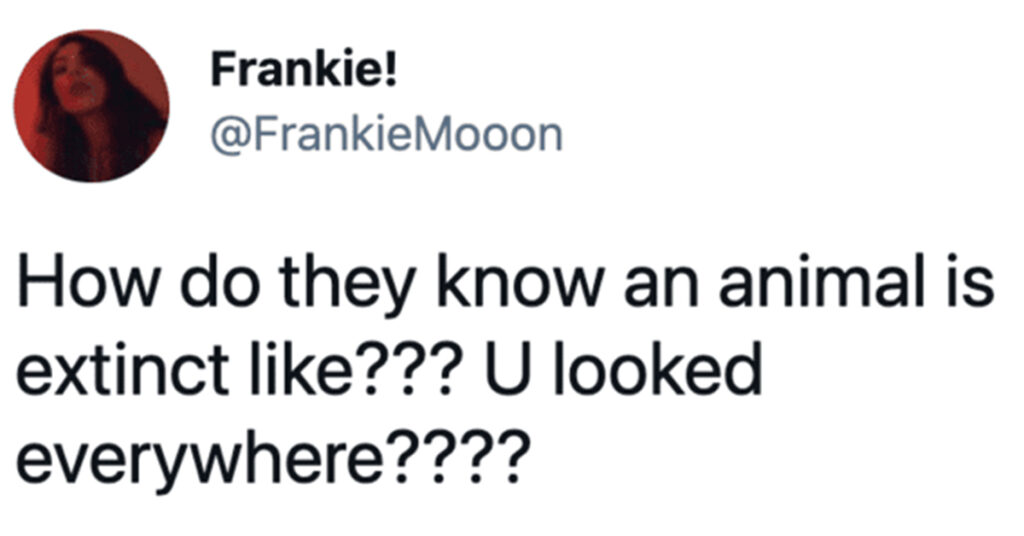Open Frankie's red profile picture
This screenshot has width=1024, height=536.
coord(90,105)
